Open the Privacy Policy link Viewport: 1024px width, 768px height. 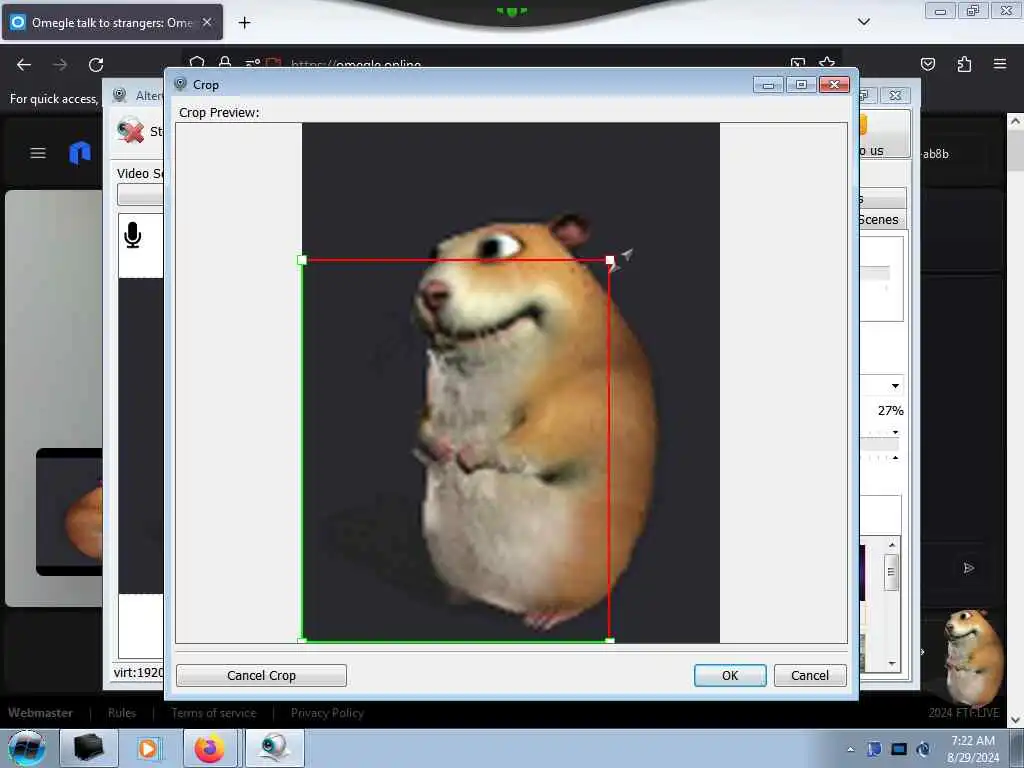pos(327,713)
